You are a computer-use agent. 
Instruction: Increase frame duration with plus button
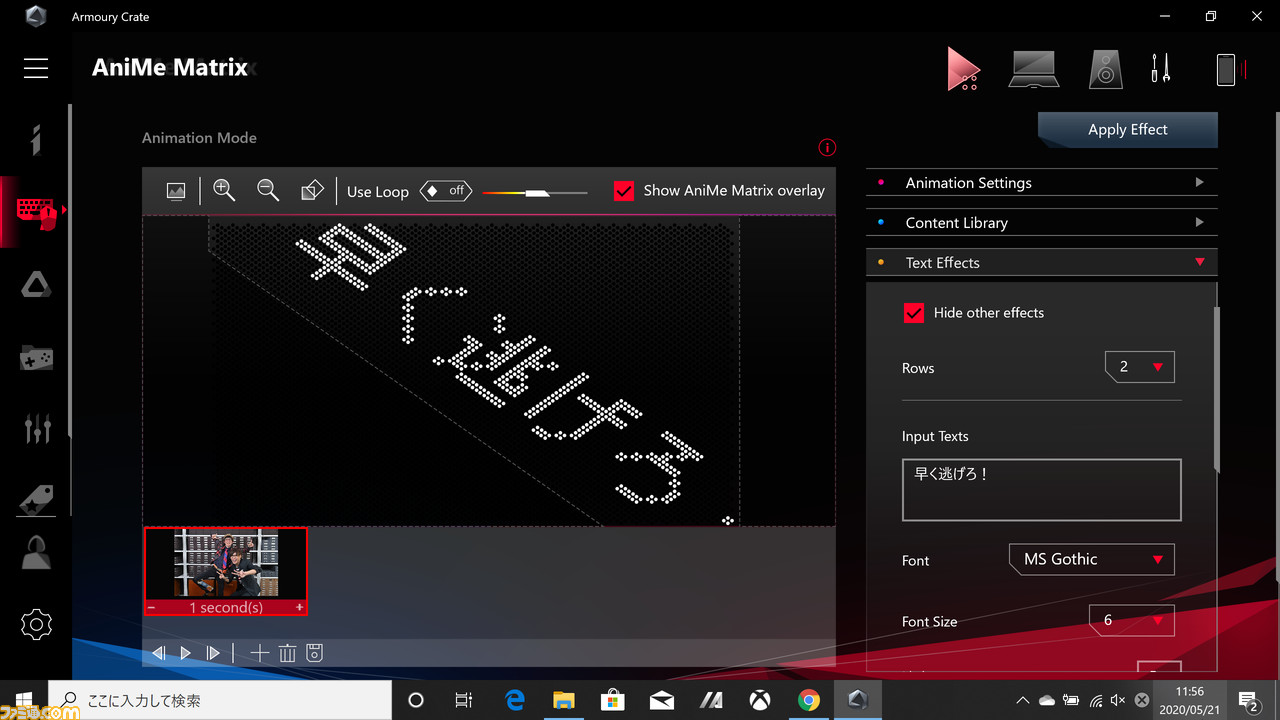point(299,608)
